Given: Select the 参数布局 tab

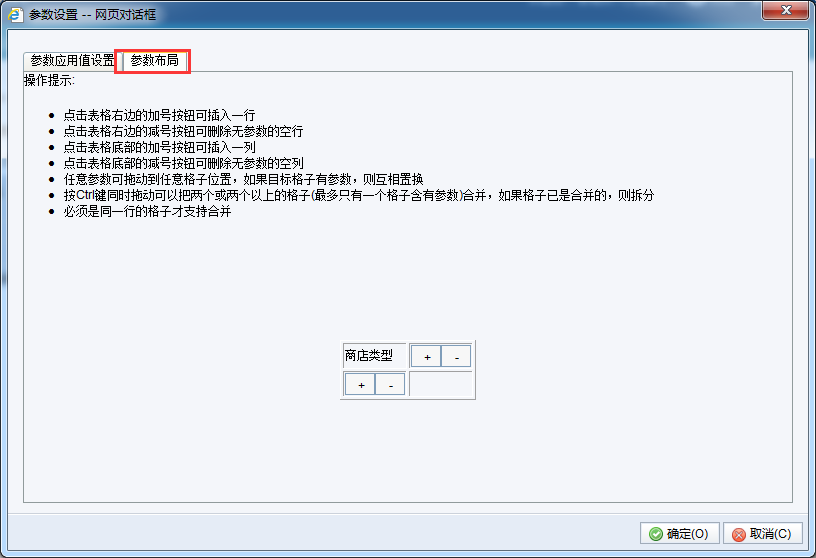Looking at the screenshot, I should click(x=154, y=60).
